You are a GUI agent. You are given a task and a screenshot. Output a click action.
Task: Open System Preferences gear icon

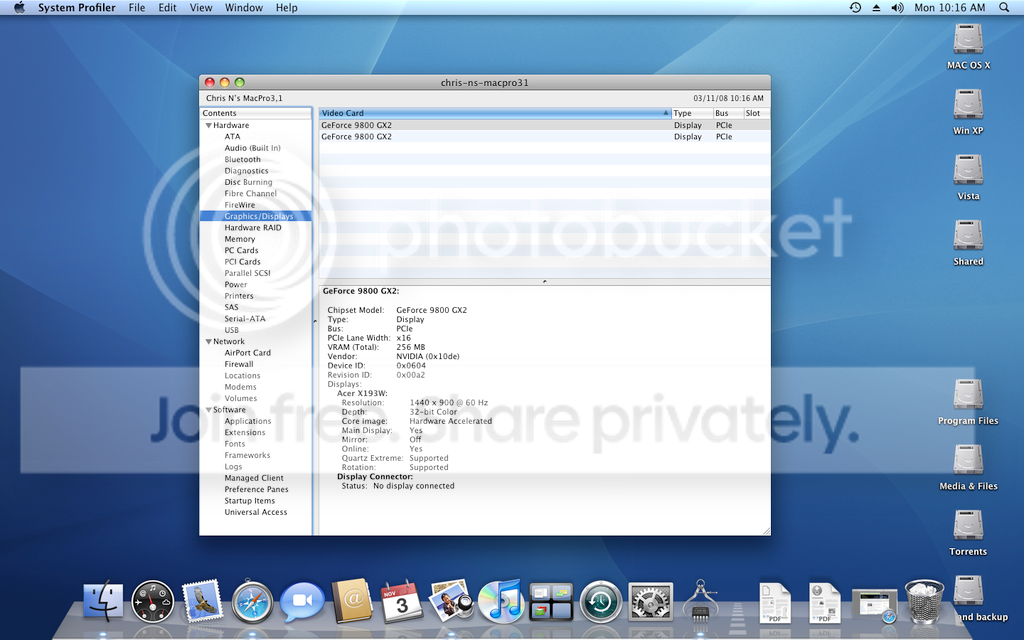coord(650,601)
